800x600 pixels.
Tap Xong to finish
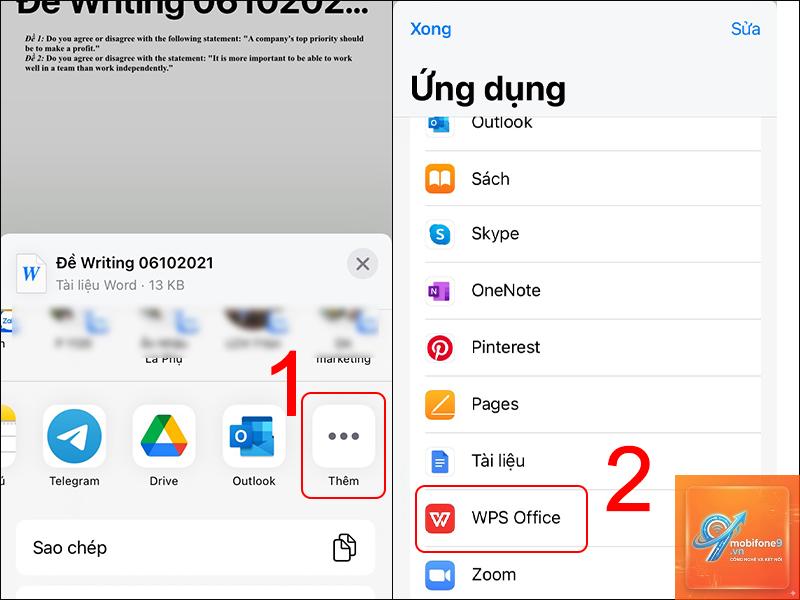(431, 29)
